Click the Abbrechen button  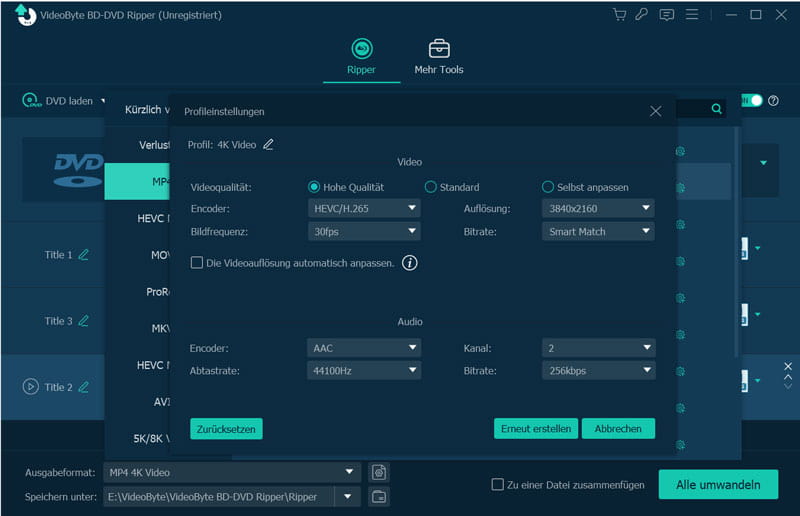[618, 429]
